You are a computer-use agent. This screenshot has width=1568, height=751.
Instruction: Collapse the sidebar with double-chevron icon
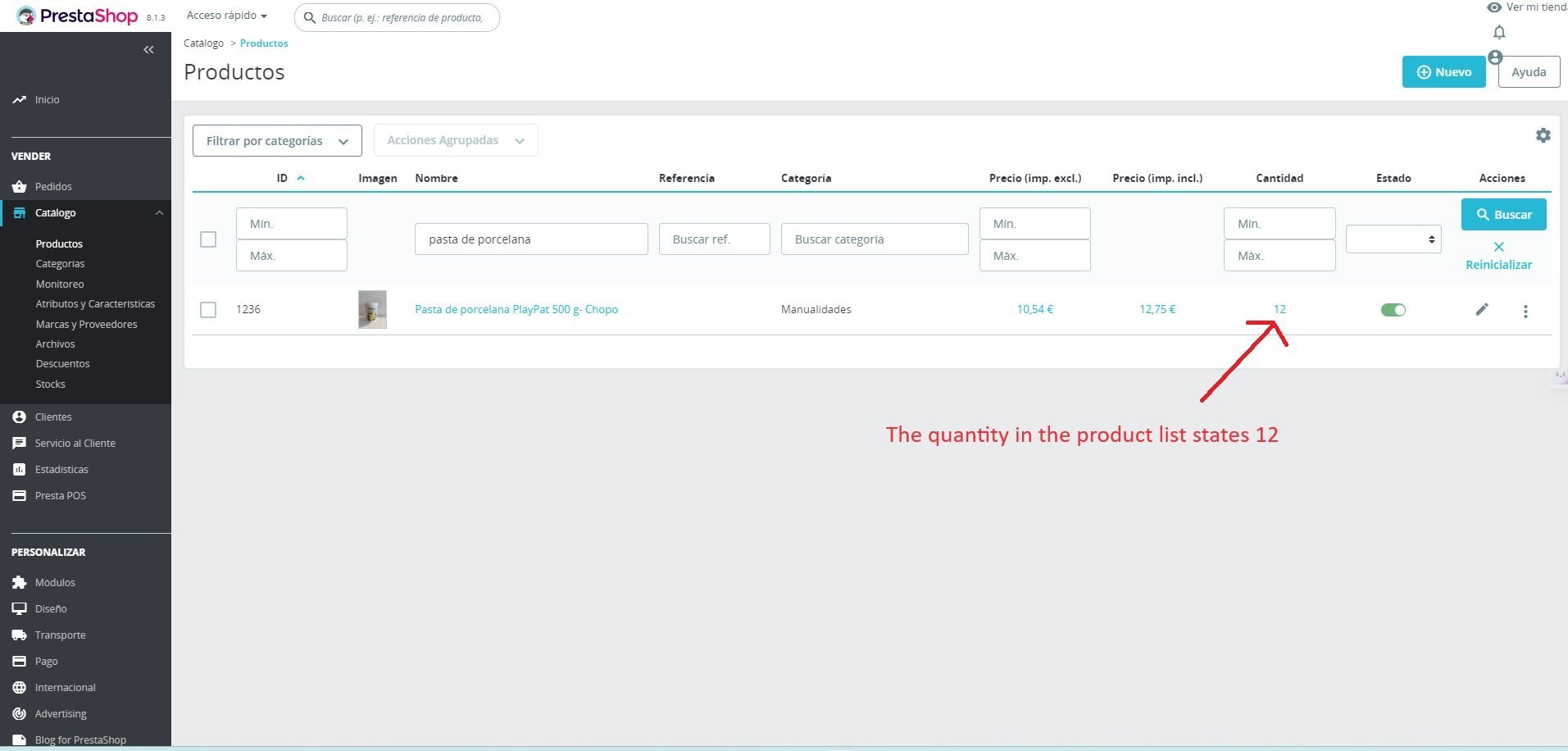(148, 50)
